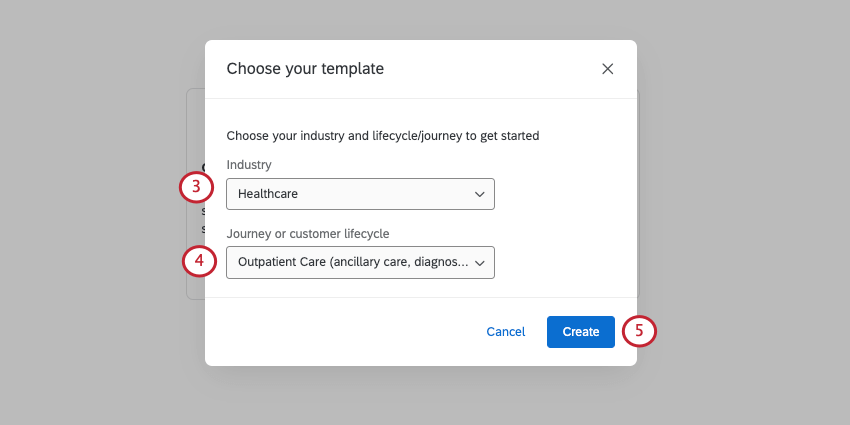Click the chevron on the Outpatient Care dropdown
Viewport: 850px width, 425px height.
pyautogui.click(x=479, y=262)
